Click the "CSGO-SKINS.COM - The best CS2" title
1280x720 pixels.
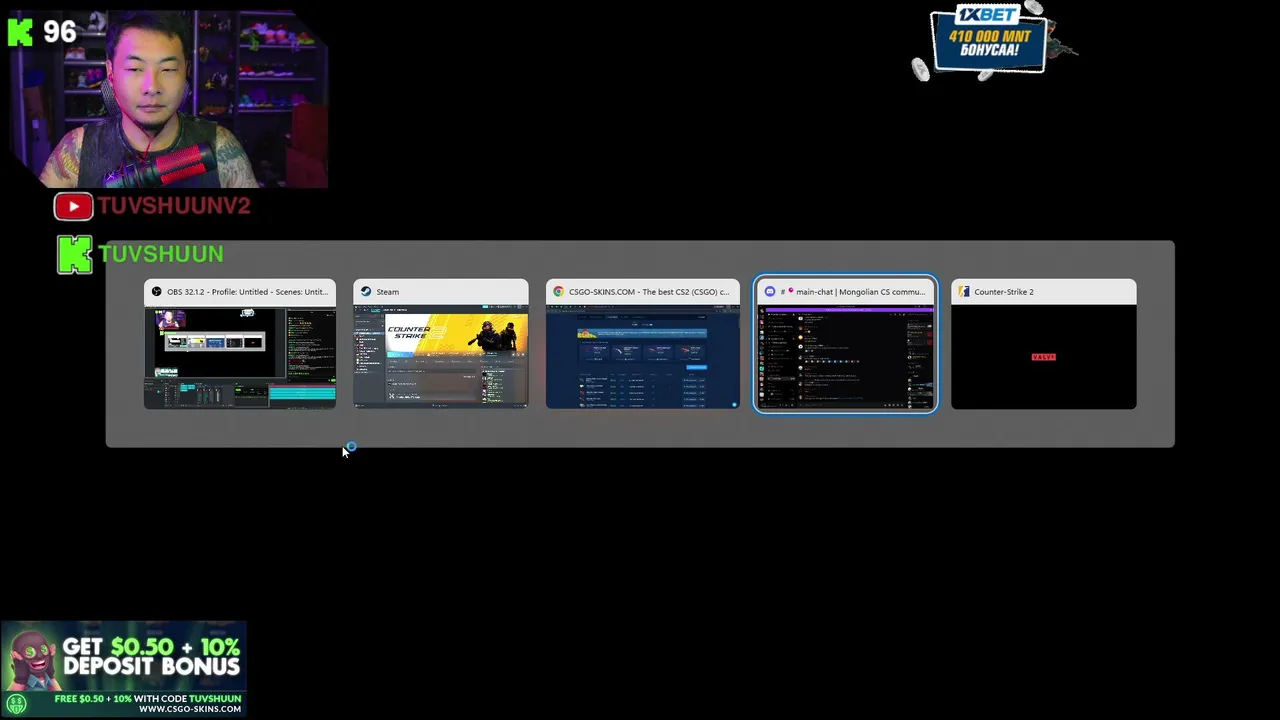pos(649,292)
